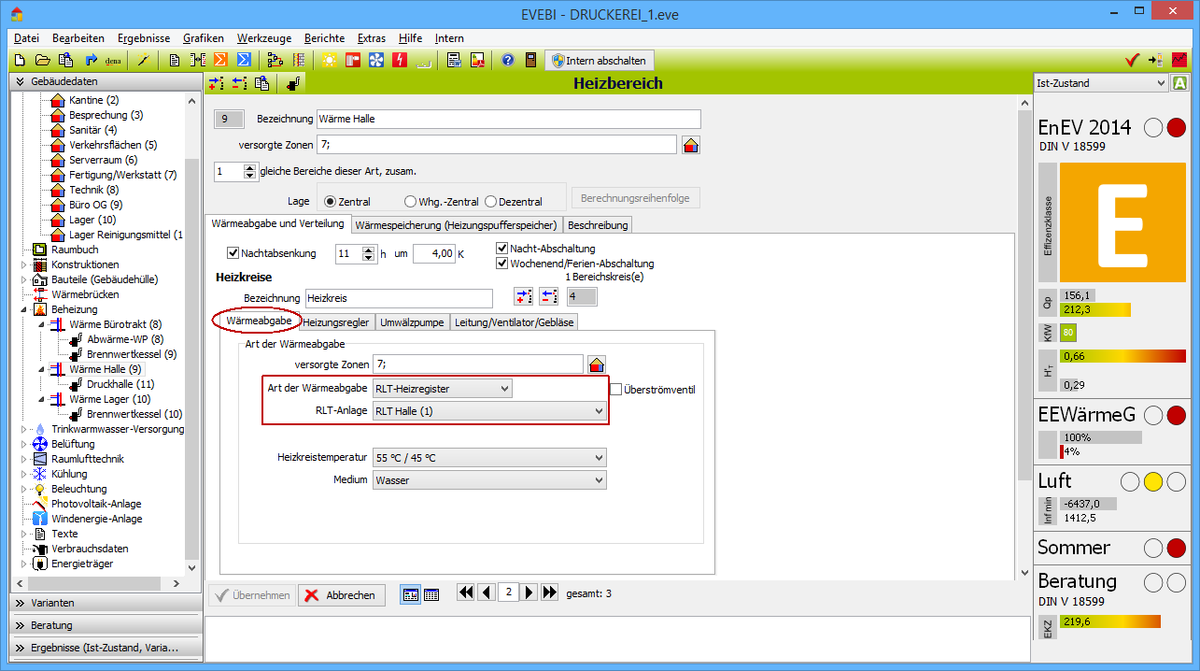Remove Heizbereich with the minus icon
This screenshot has width=1200, height=671.
point(239,84)
